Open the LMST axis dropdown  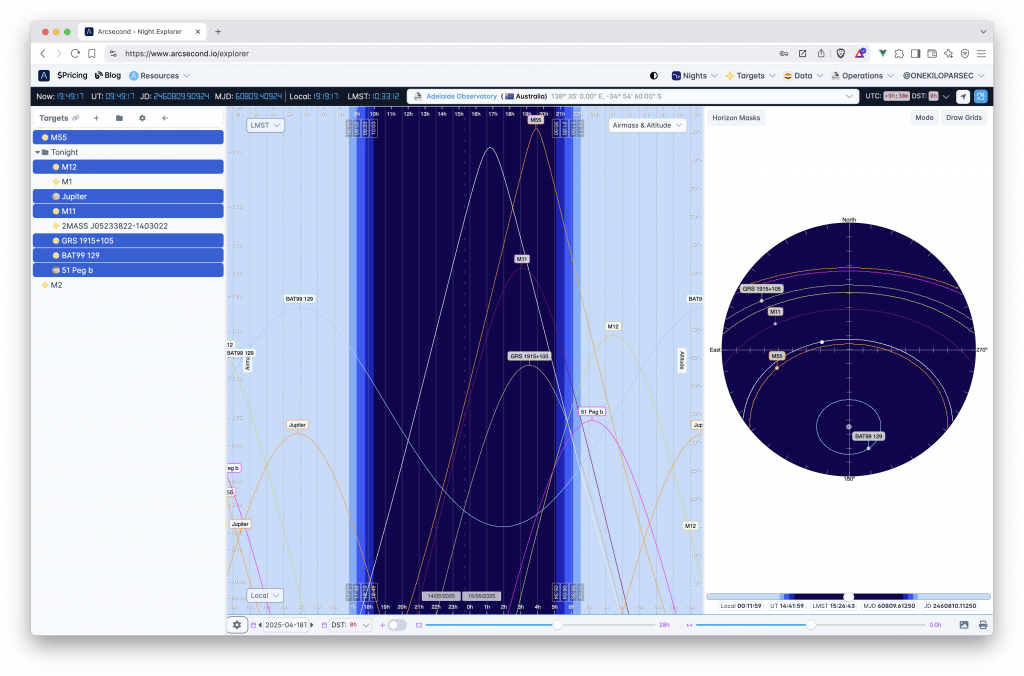coord(265,125)
